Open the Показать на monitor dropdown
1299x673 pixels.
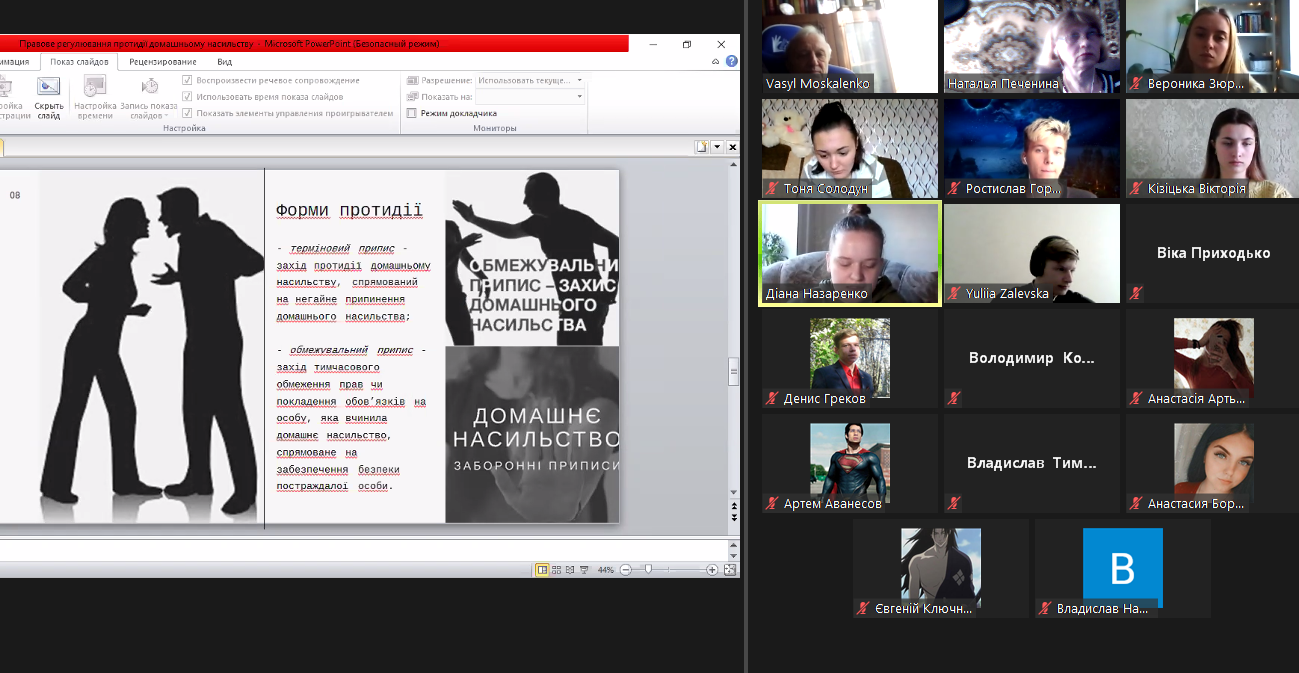tap(580, 97)
